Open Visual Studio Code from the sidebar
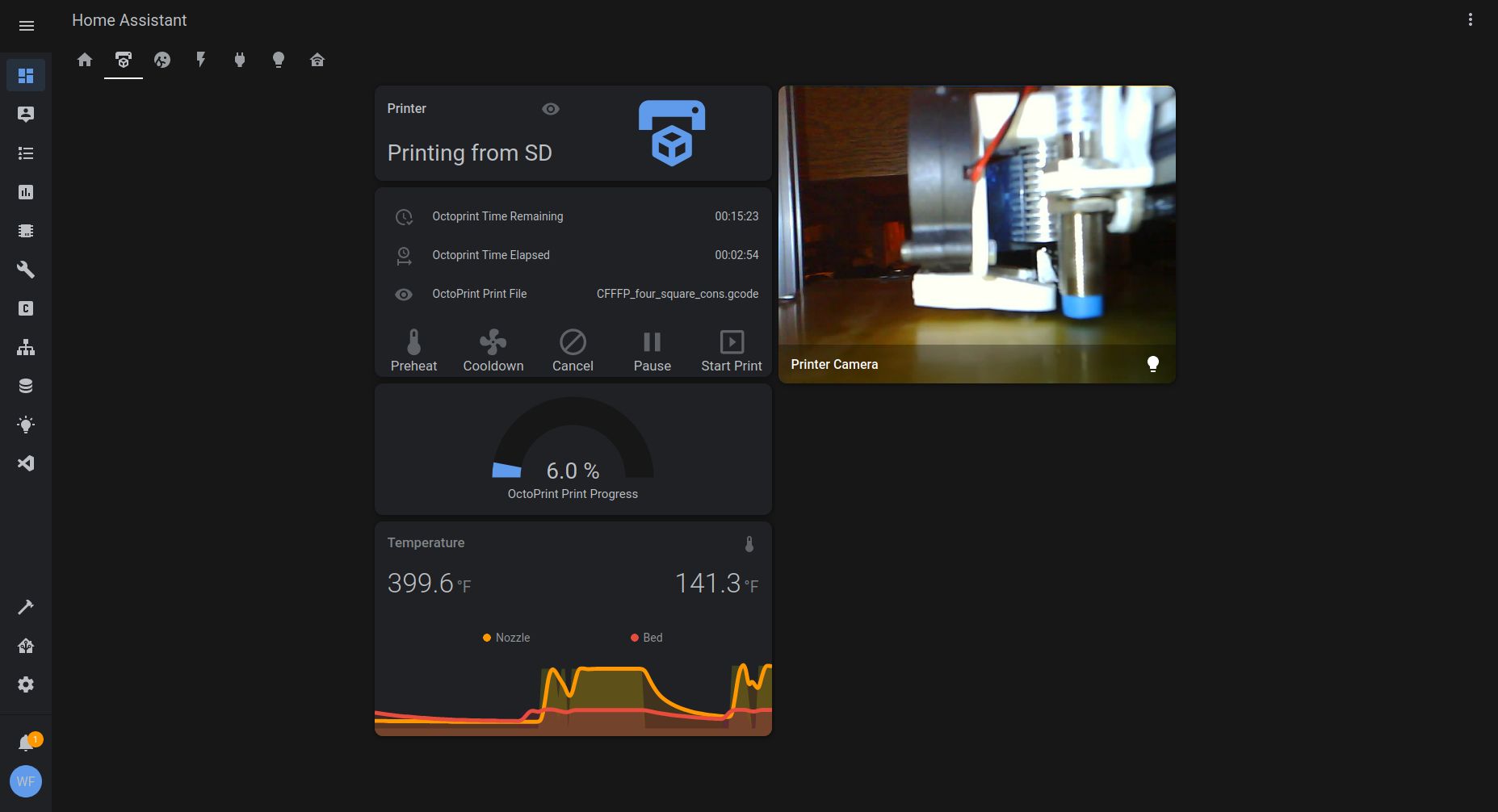Image resolution: width=1498 pixels, height=812 pixels. click(26, 463)
